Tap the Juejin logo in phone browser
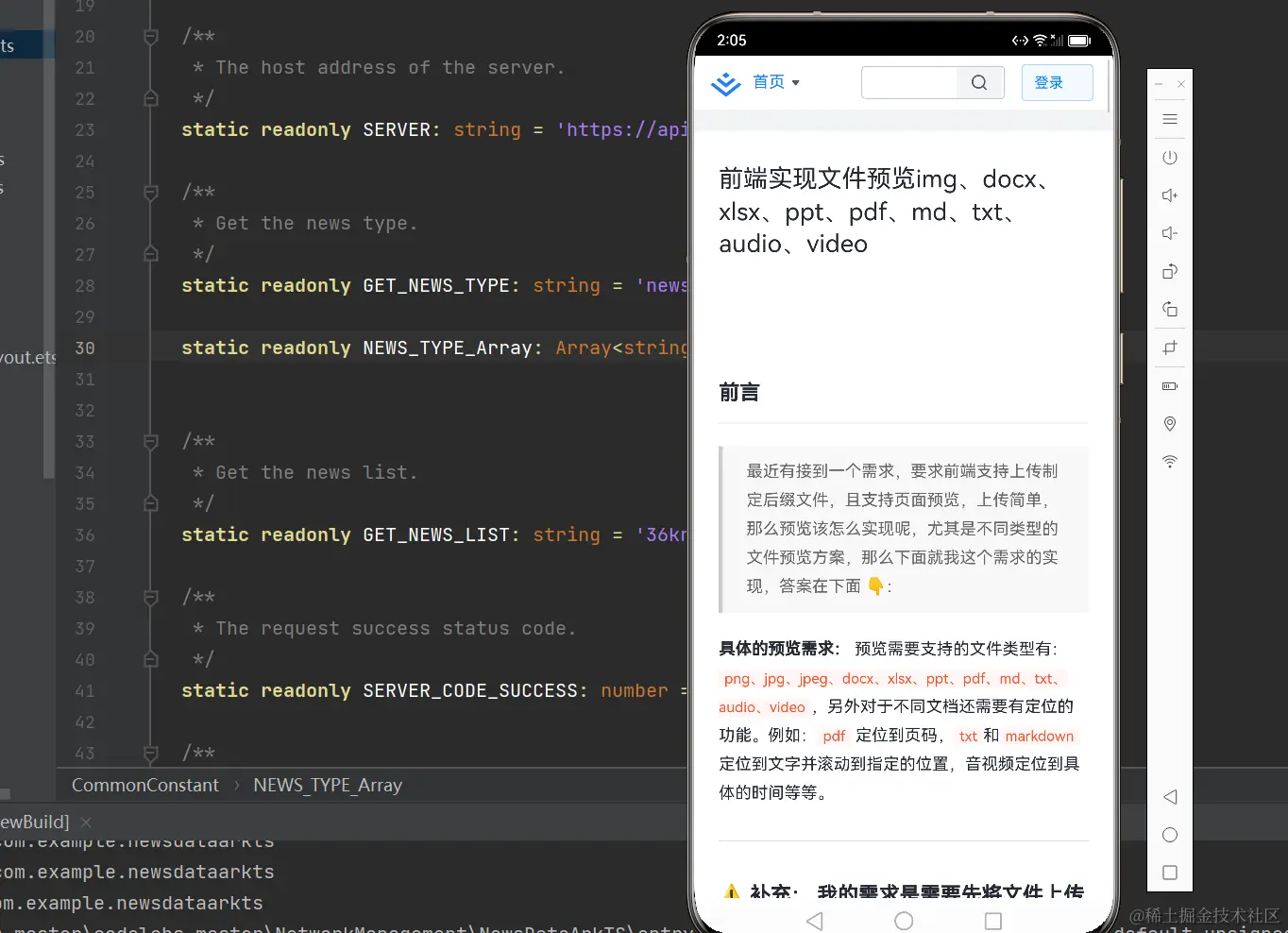This screenshot has height=933, width=1288. click(726, 83)
